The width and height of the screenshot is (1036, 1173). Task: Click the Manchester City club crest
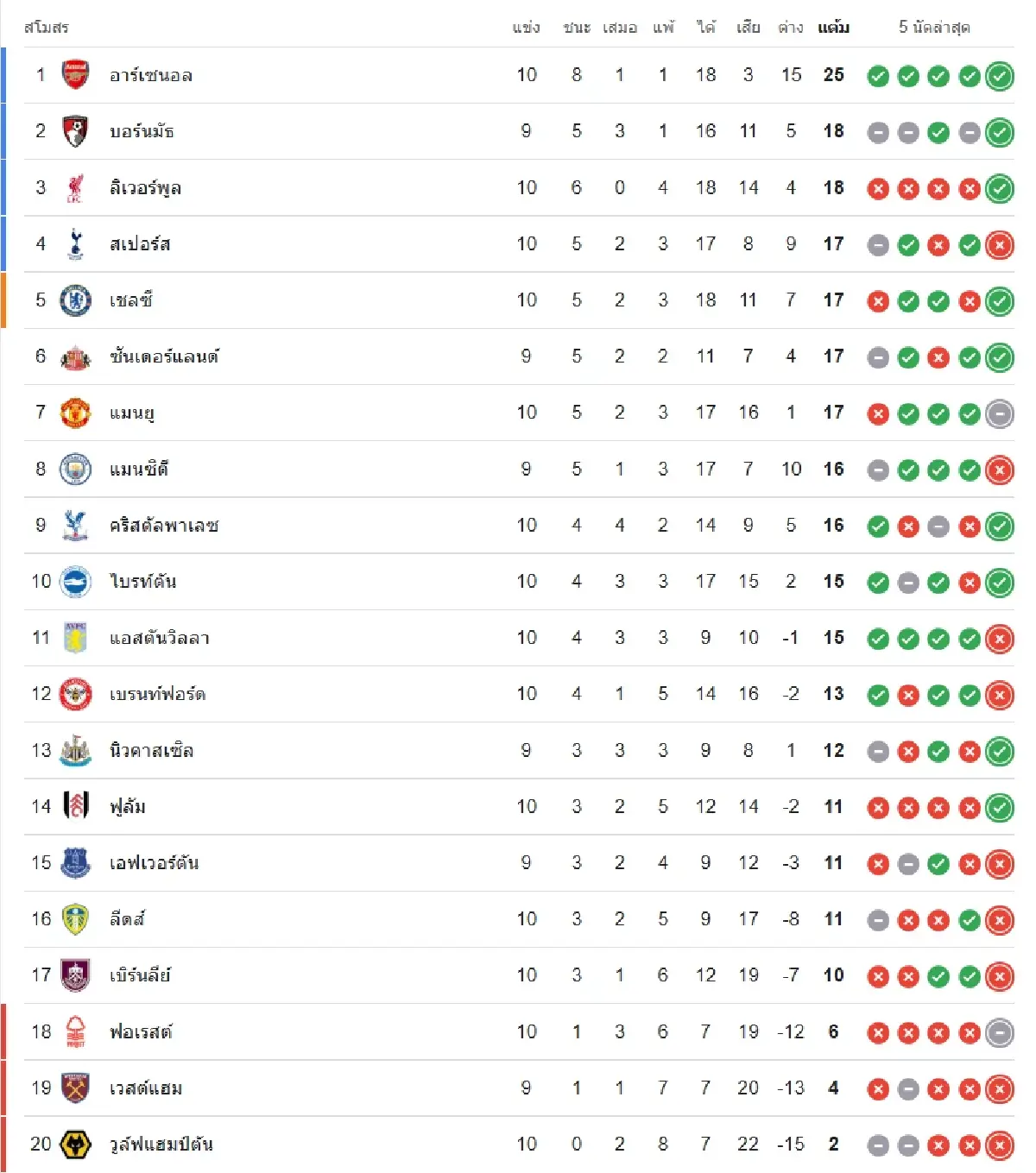(76, 470)
